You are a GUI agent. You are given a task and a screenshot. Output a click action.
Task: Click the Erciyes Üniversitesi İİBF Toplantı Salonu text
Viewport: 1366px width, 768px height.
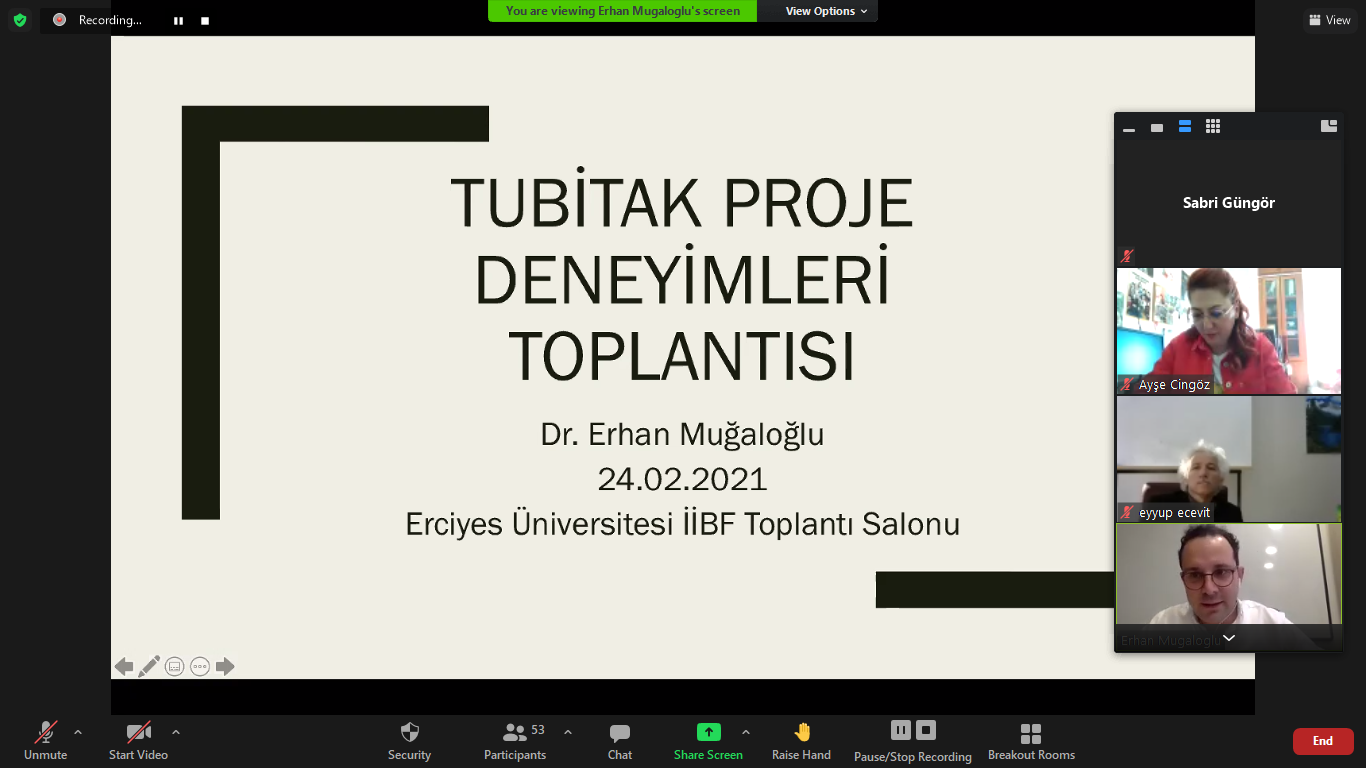[x=682, y=524]
